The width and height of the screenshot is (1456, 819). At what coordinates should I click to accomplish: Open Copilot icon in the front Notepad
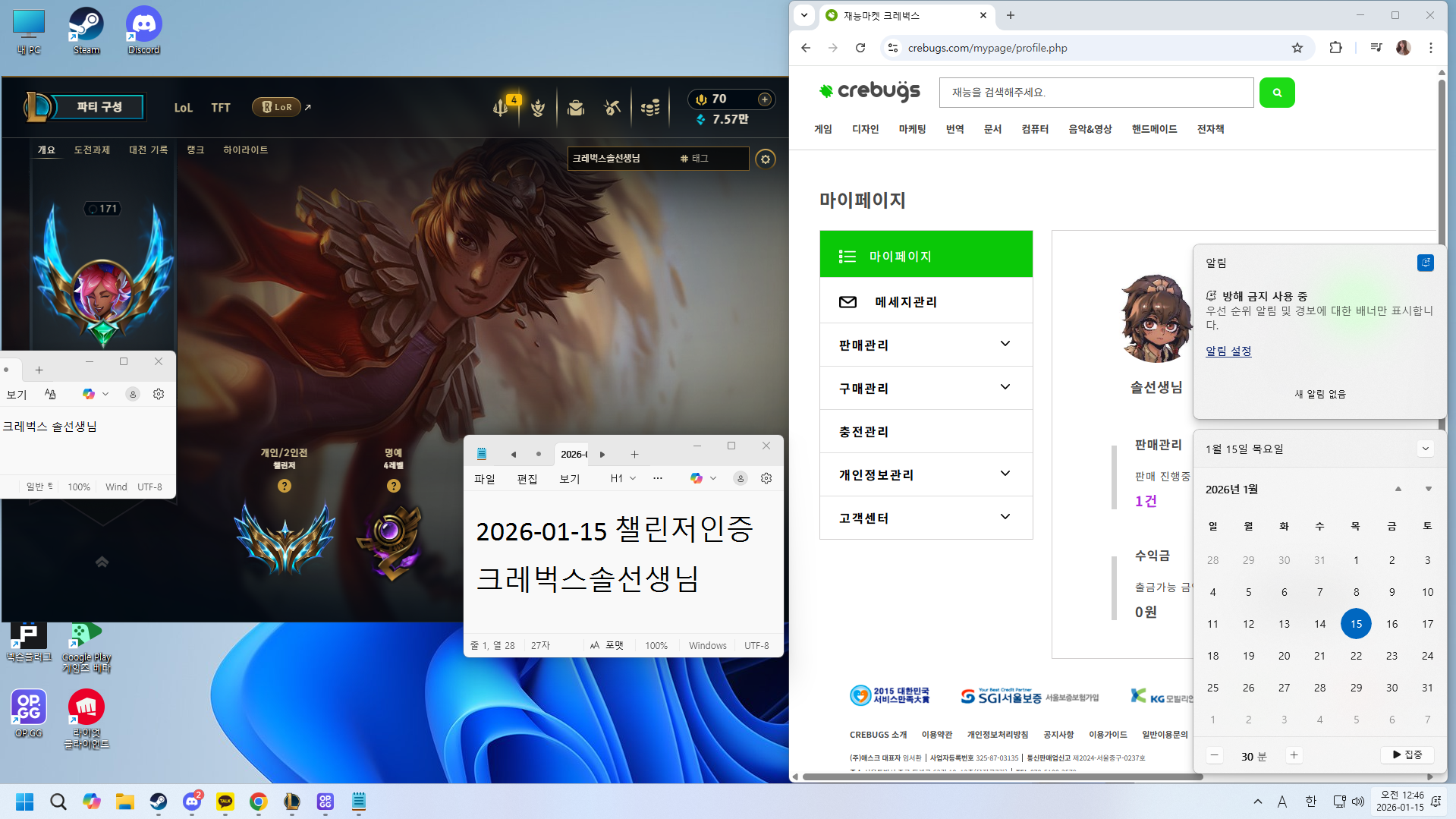696,478
